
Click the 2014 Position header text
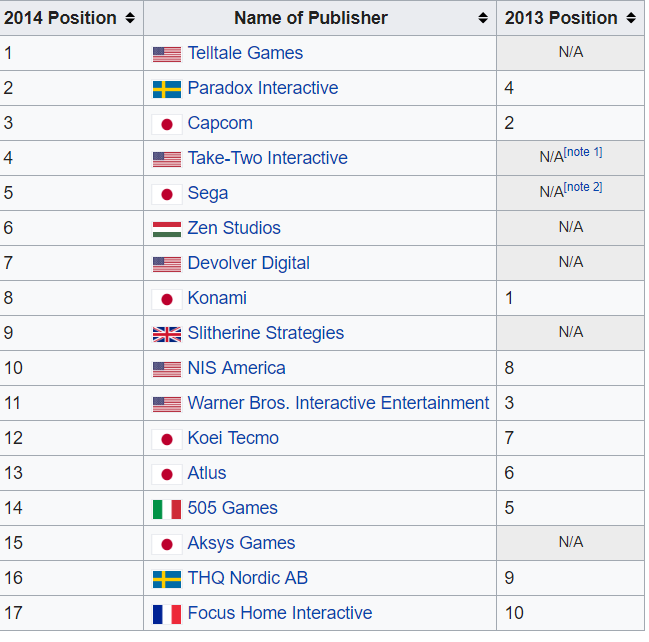point(60,18)
